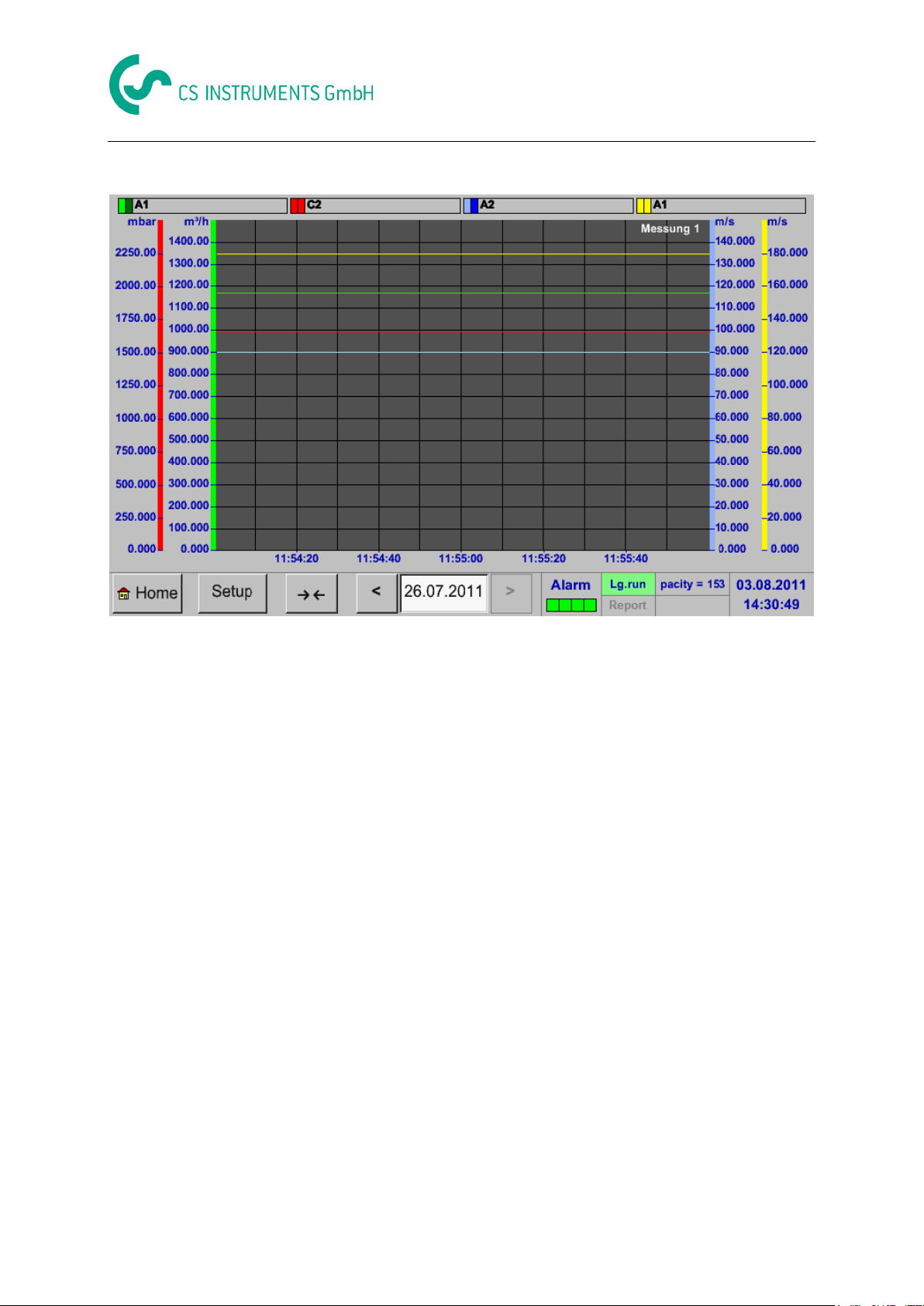
Task: Click the 11:55:20 time label
Action: pyautogui.click(x=543, y=558)
